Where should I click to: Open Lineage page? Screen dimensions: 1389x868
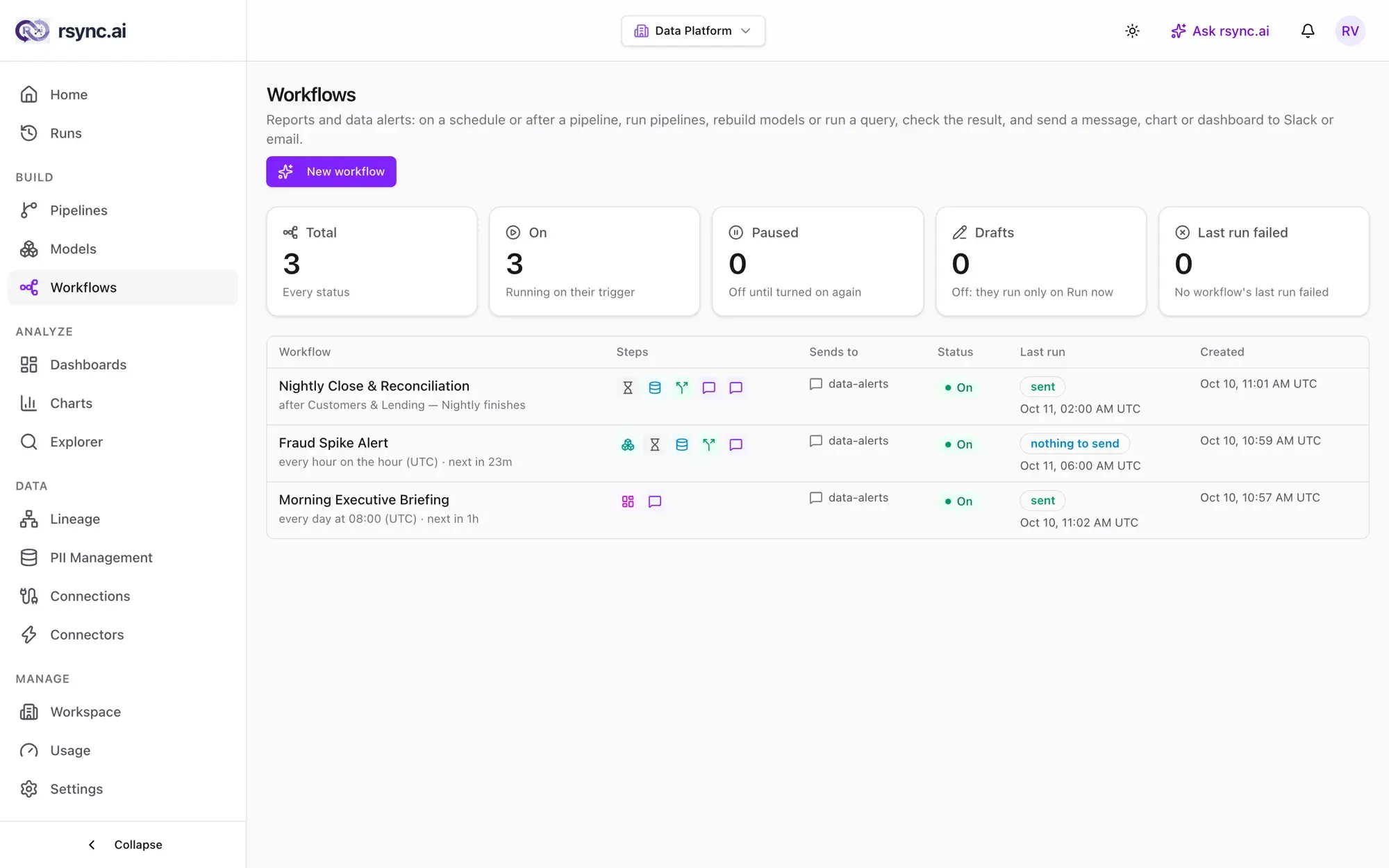pyautogui.click(x=123, y=519)
